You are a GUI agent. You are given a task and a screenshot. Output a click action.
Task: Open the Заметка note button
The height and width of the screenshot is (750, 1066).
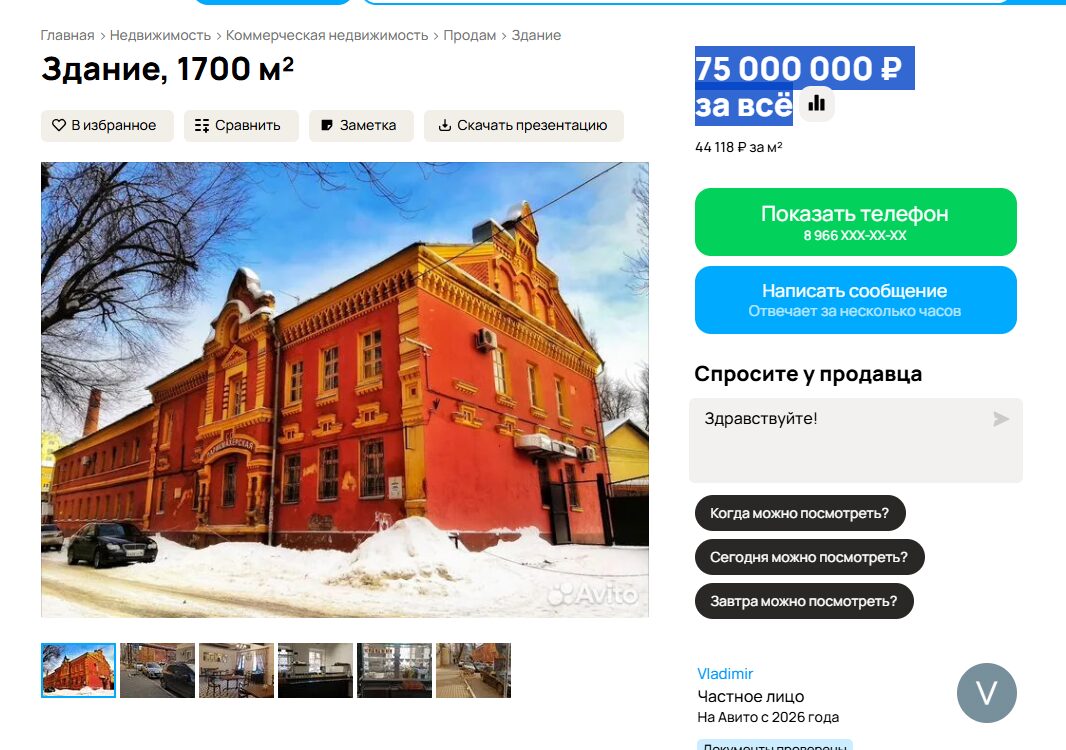point(361,126)
